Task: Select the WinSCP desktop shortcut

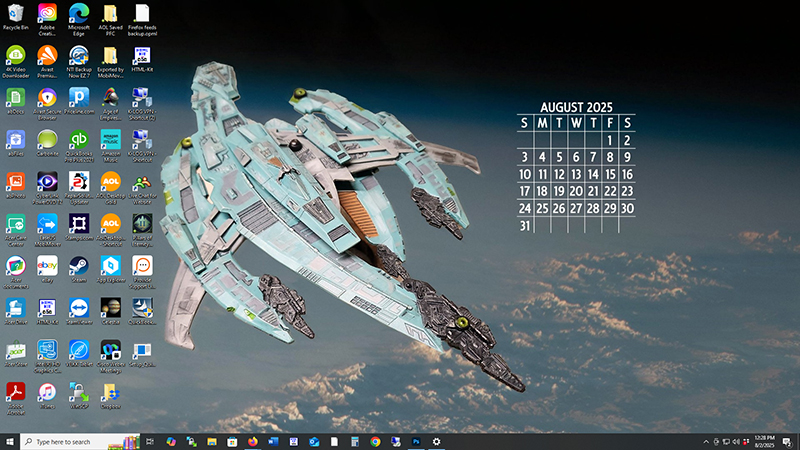Action: click(79, 395)
